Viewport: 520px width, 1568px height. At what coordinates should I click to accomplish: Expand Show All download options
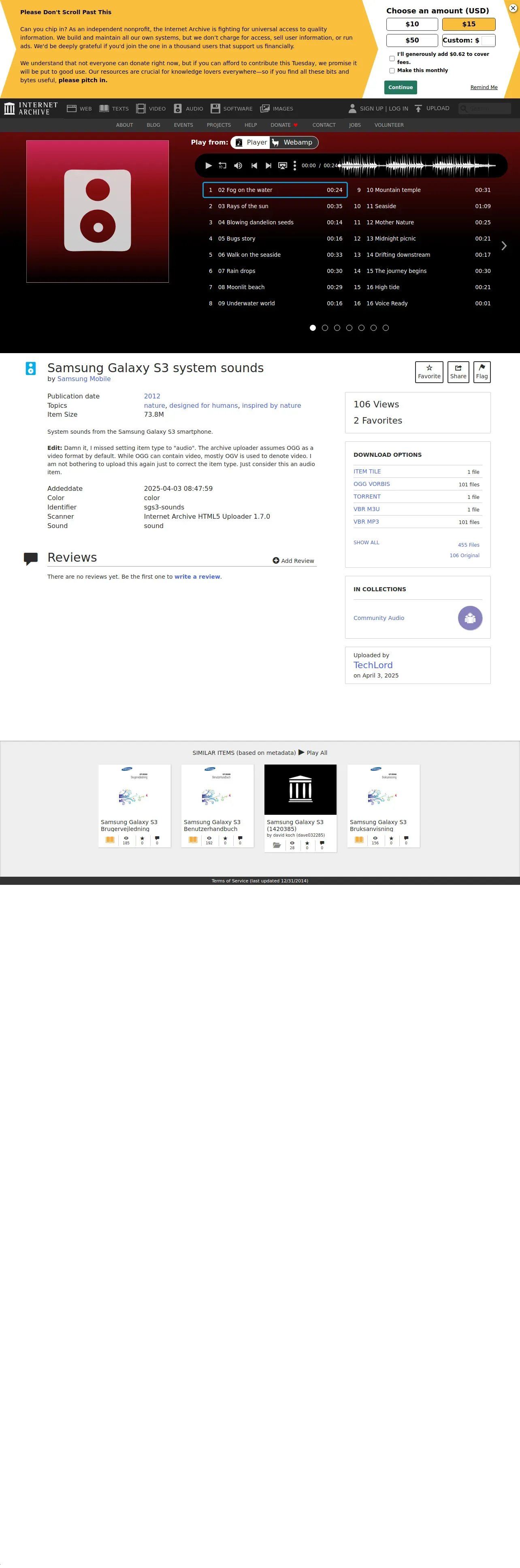point(366,543)
